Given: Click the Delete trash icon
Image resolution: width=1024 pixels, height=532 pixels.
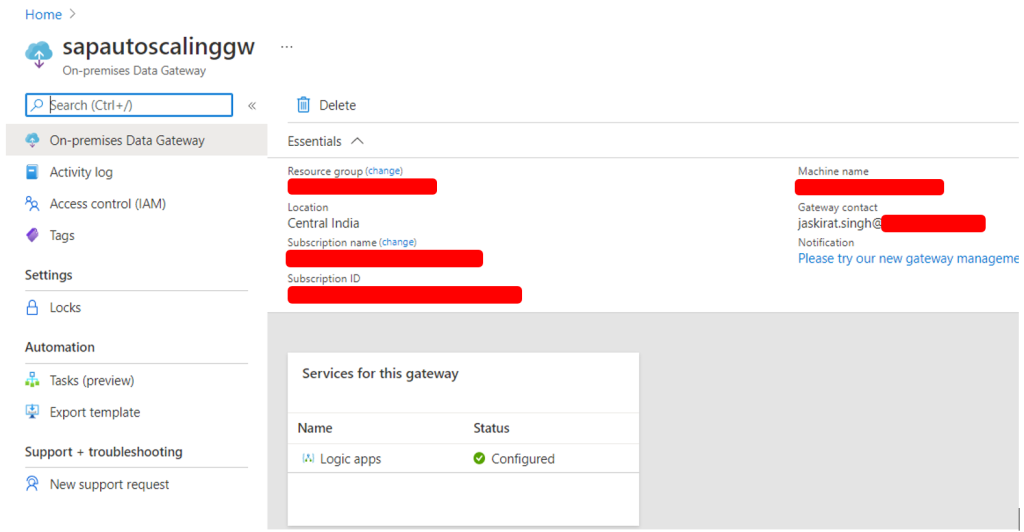Looking at the screenshot, I should click(303, 105).
